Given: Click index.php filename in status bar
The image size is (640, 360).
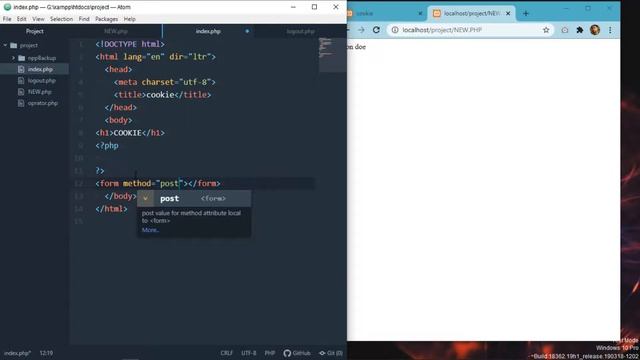Looking at the screenshot, I should 17,353.
